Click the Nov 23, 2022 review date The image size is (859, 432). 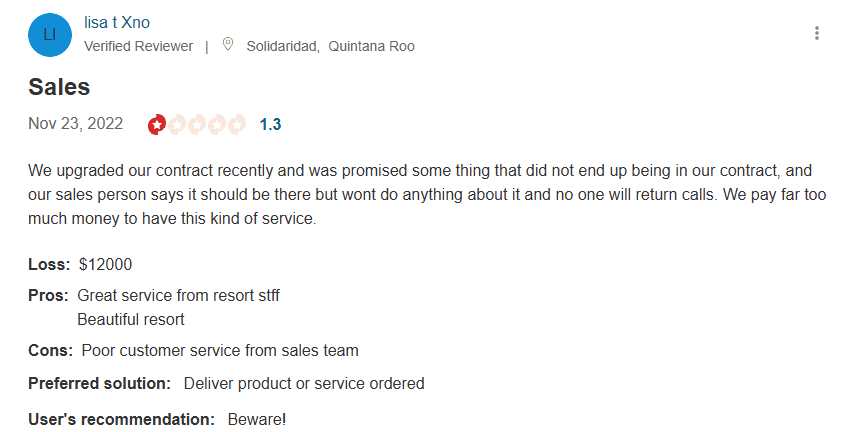76,124
